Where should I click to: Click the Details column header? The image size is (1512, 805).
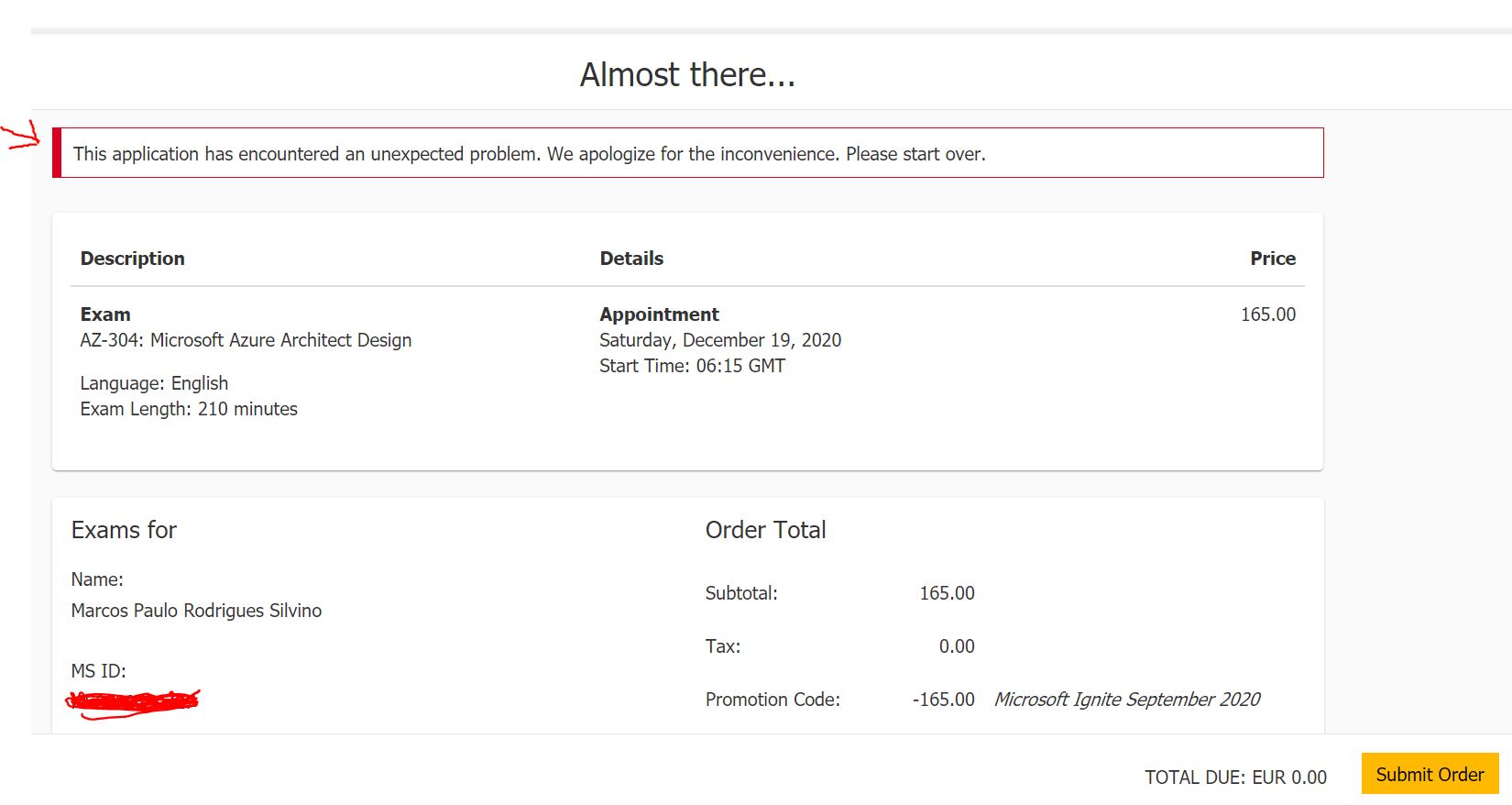click(x=631, y=259)
